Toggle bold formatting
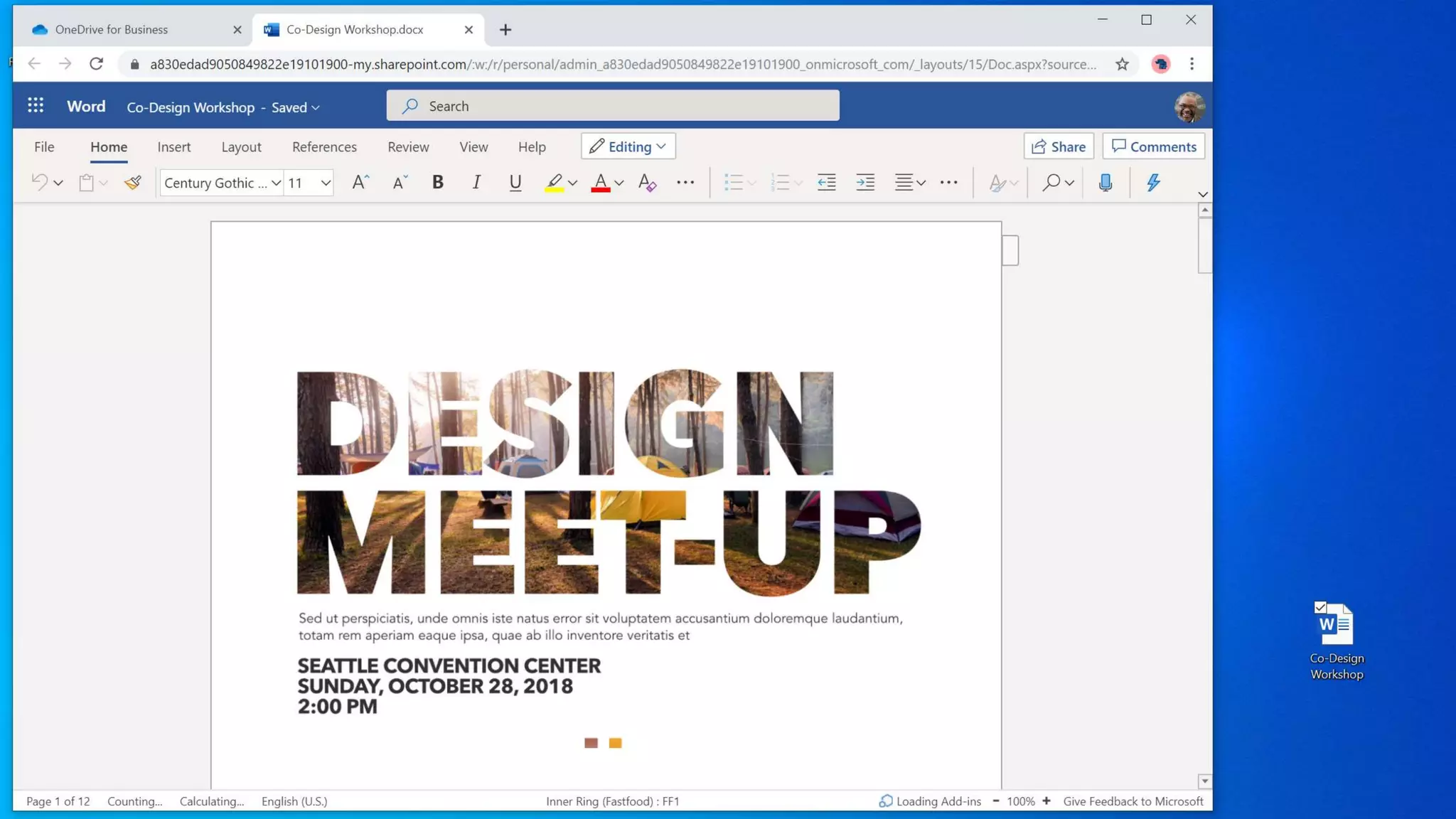1456x819 pixels. click(438, 183)
